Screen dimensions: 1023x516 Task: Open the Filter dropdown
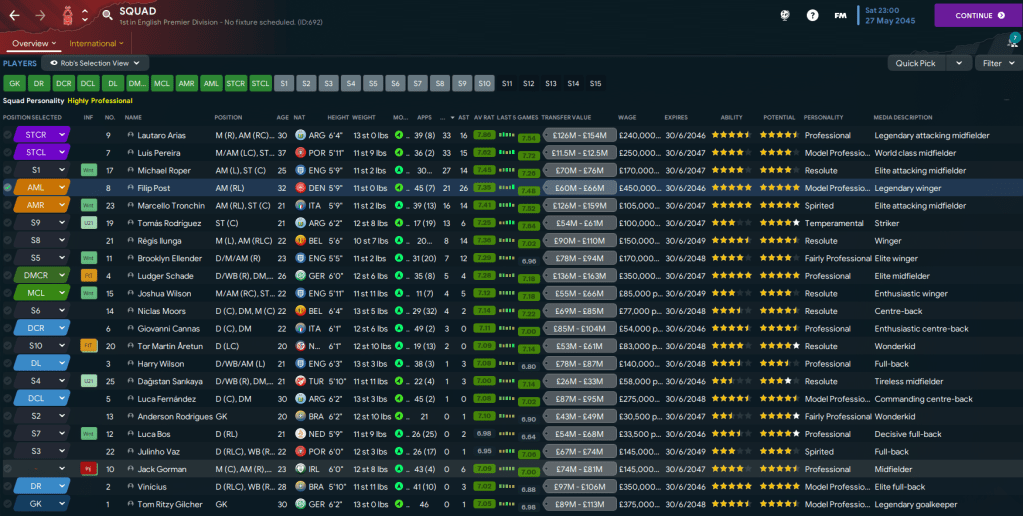pyautogui.click(x=997, y=63)
